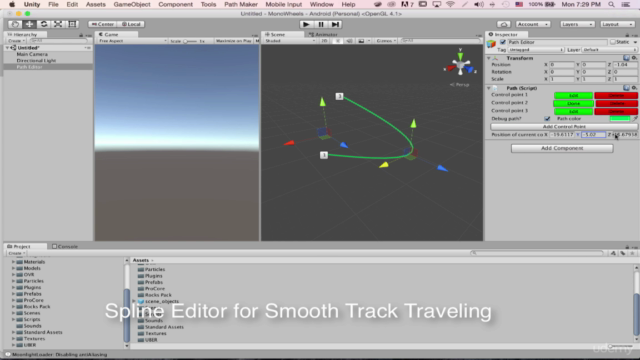This screenshot has height=360, width=640.
Task: Click Delete for Control point 3
Action: [616, 111]
